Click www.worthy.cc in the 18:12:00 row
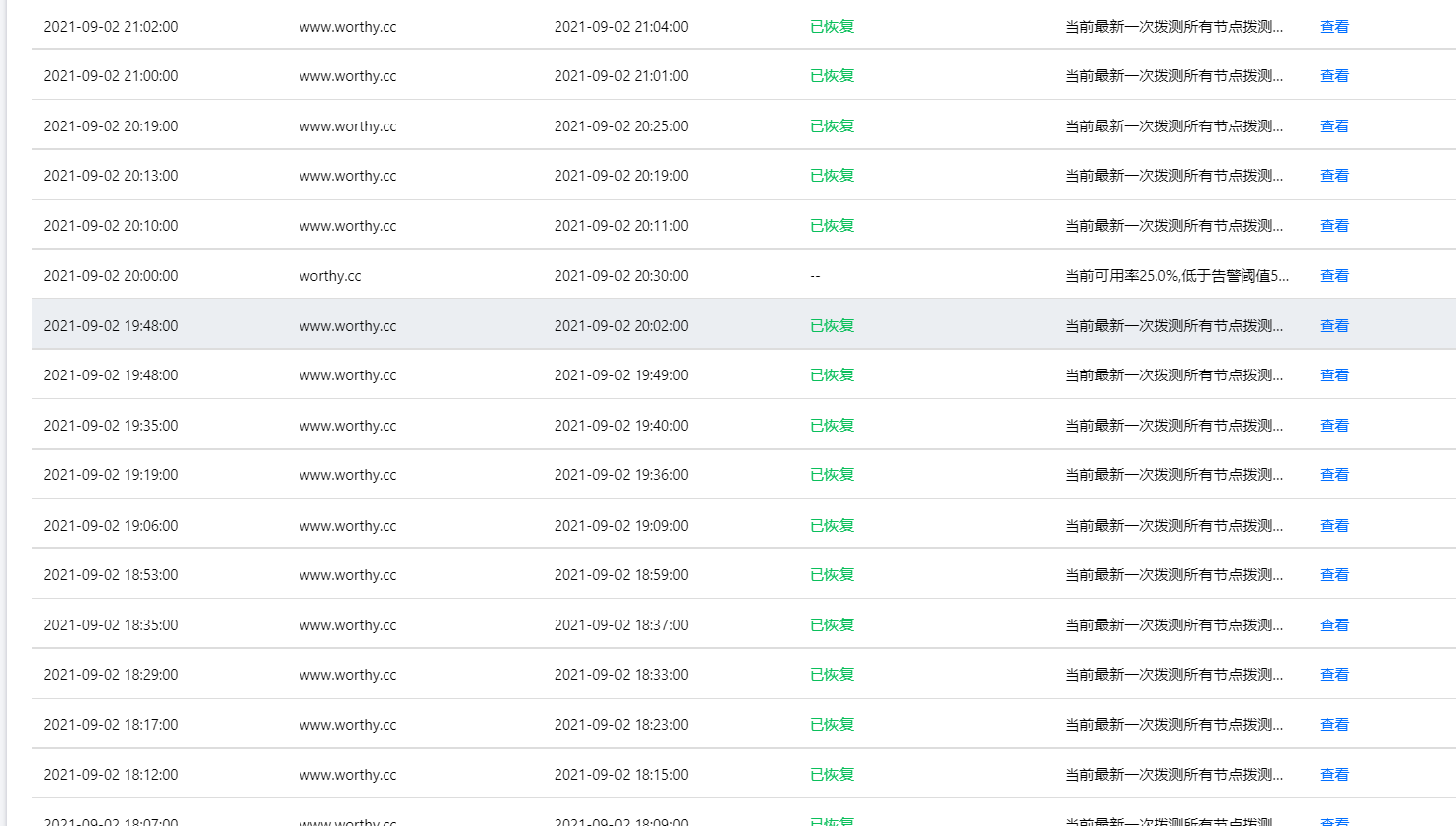Image resolution: width=1456 pixels, height=826 pixels. click(348, 775)
